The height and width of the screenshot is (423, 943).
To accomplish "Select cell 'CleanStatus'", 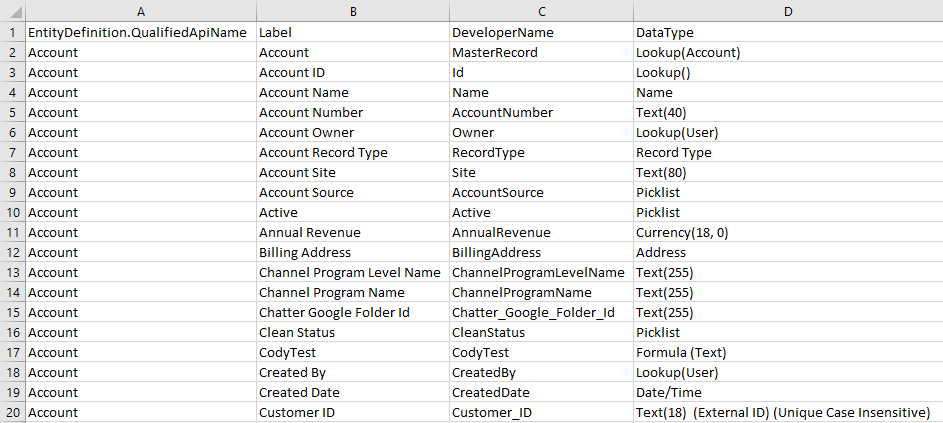I will pos(541,332).
